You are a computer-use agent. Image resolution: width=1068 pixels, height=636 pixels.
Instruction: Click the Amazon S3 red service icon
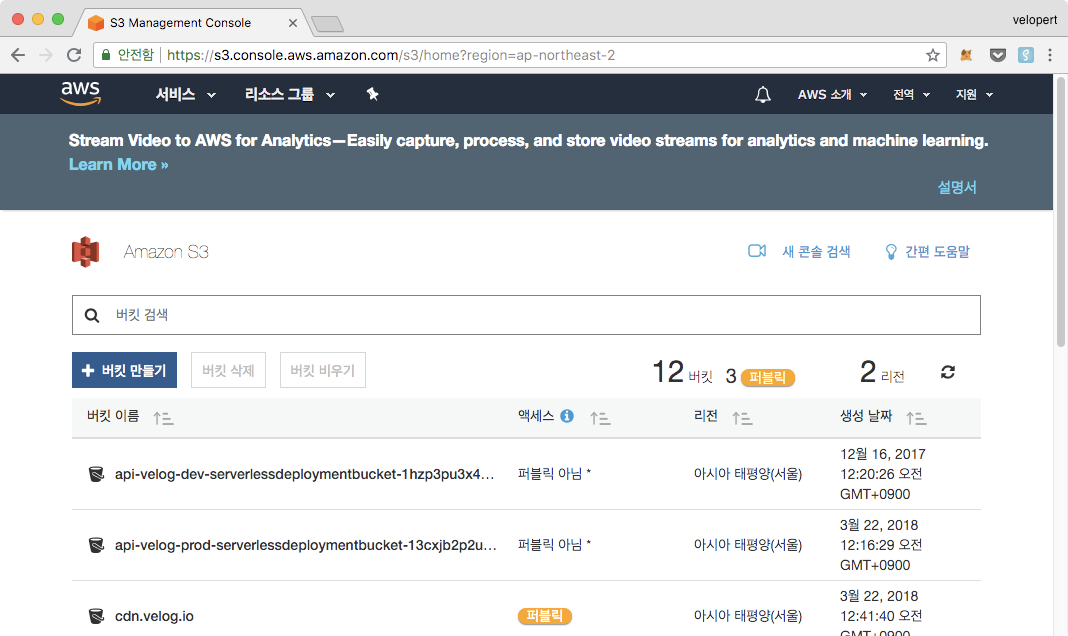pyautogui.click(x=86, y=252)
